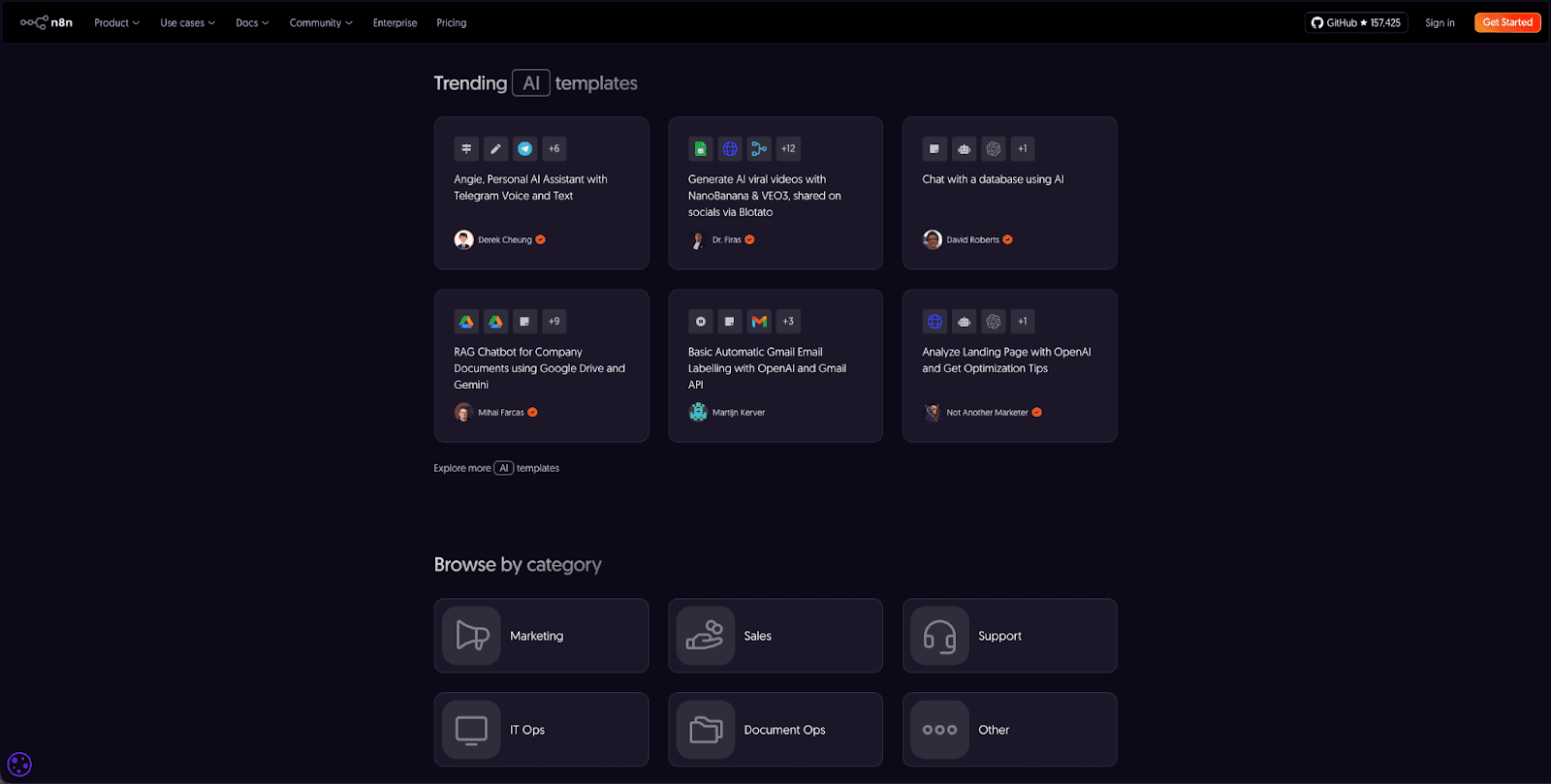Select the Other category label
This screenshot has width=1551, height=784.
(x=994, y=730)
